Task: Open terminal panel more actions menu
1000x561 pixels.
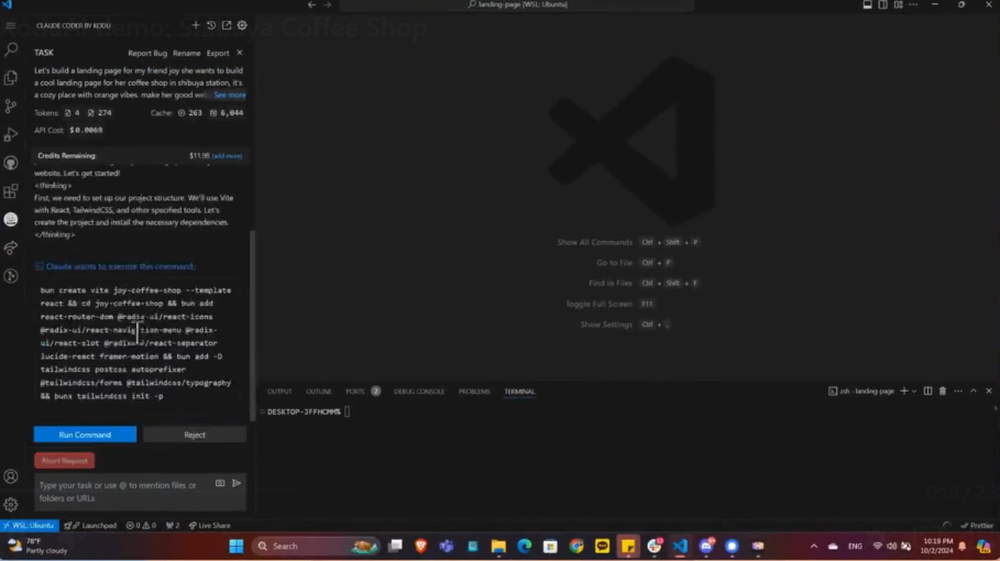Action: coord(958,391)
